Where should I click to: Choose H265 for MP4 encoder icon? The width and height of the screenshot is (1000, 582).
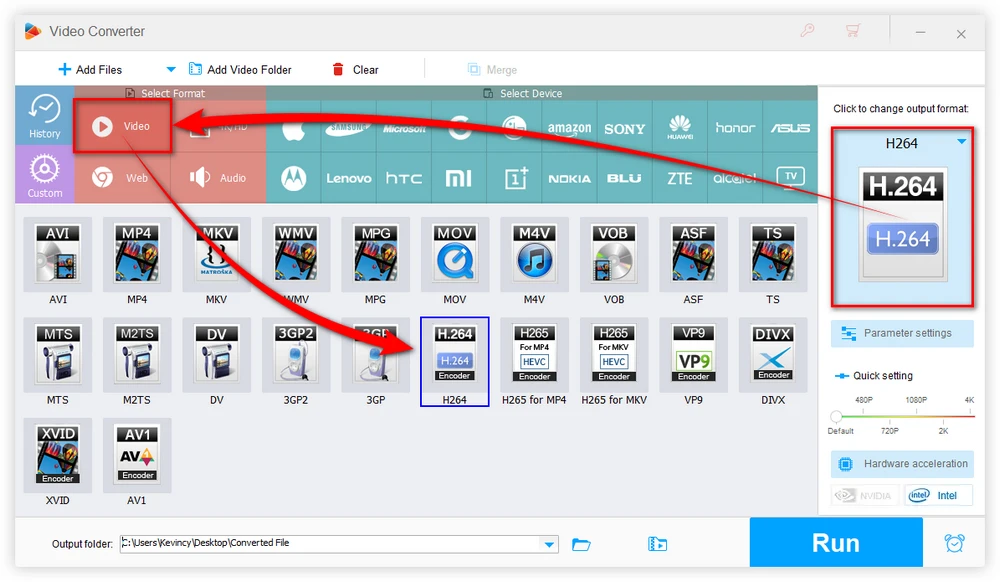click(x=534, y=354)
